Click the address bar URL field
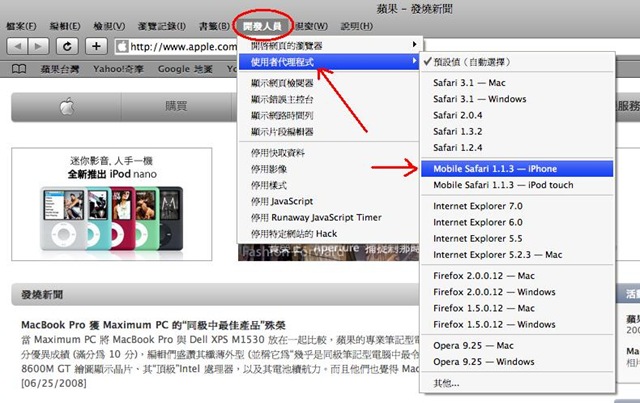The image size is (640, 403). 176,47
